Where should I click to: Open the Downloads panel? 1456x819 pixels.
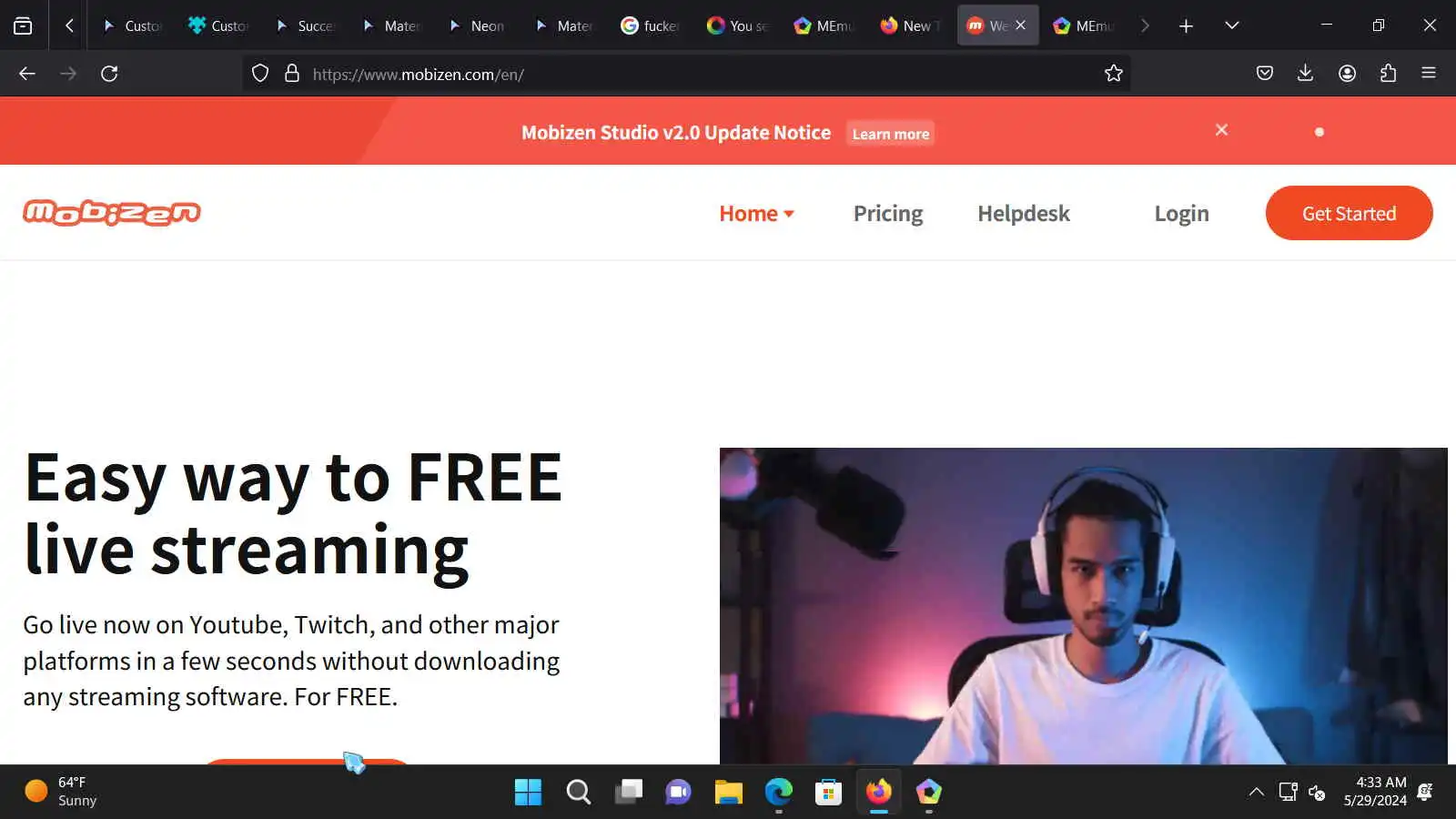click(x=1305, y=74)
